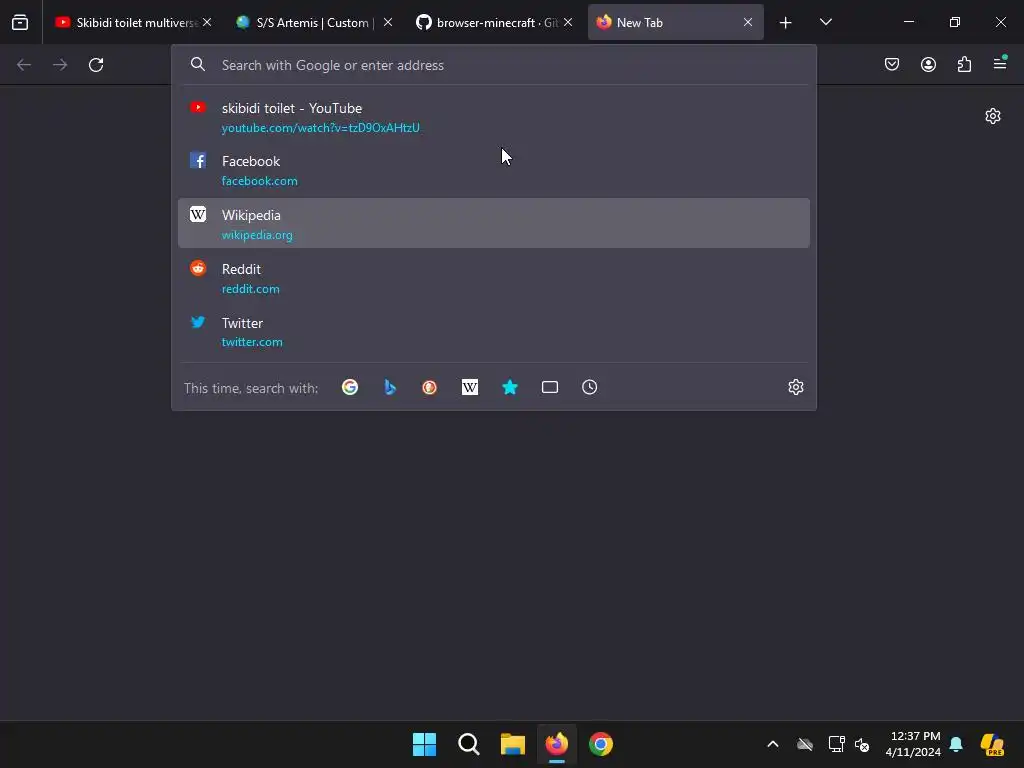Launch Google Chrome from taskbar
This screenshot has width=1024, height=768.
(601, 744)
